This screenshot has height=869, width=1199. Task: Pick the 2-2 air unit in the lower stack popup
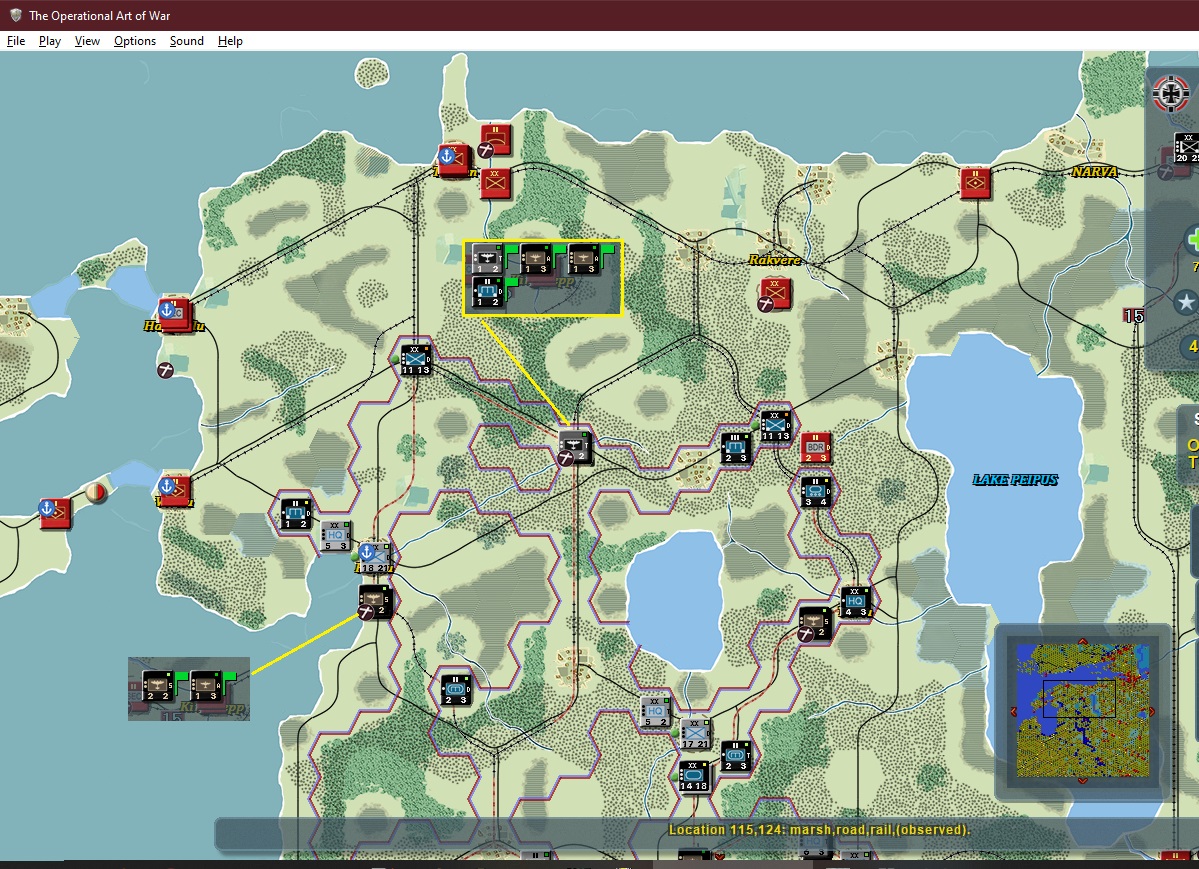point(158,685)
